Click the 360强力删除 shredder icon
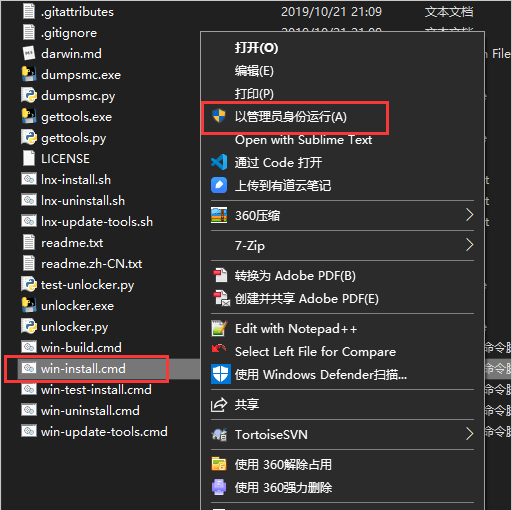Image resolution: width=512 pixels, height=510 pixels. coord(219,487)
